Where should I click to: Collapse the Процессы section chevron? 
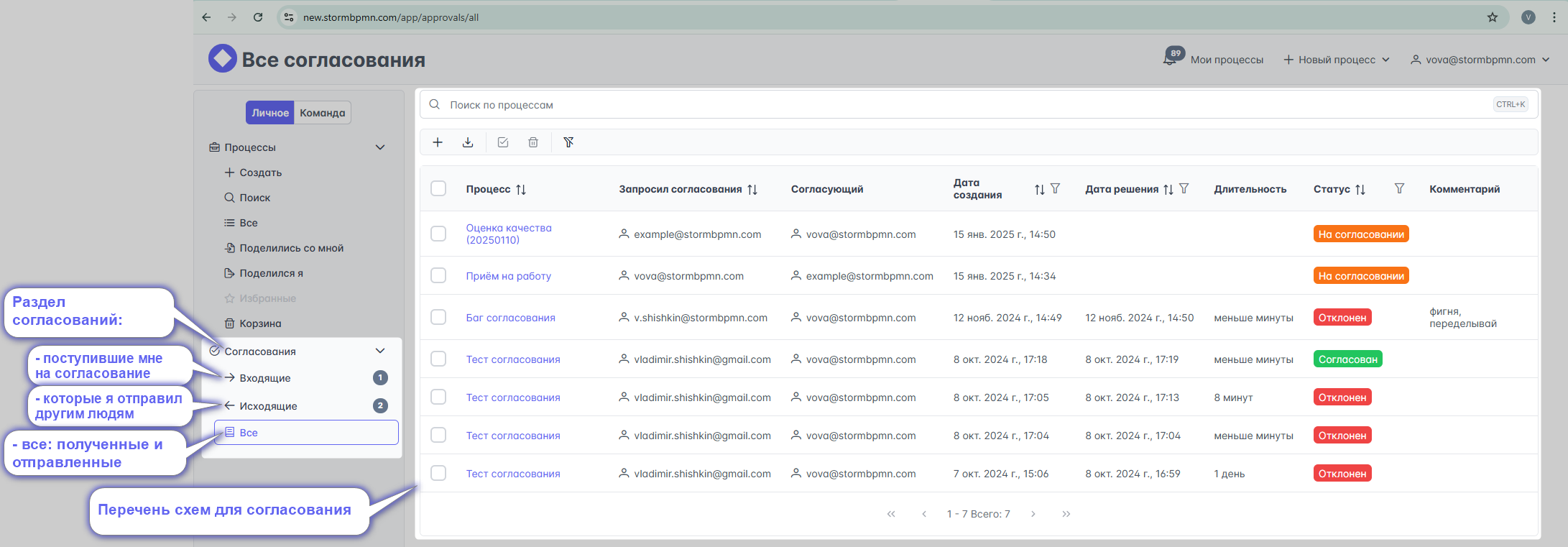[380, 147]
